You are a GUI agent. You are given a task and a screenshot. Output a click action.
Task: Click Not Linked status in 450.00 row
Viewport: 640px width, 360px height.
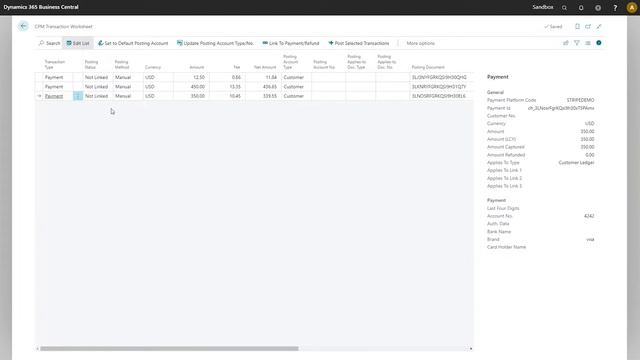97,87
